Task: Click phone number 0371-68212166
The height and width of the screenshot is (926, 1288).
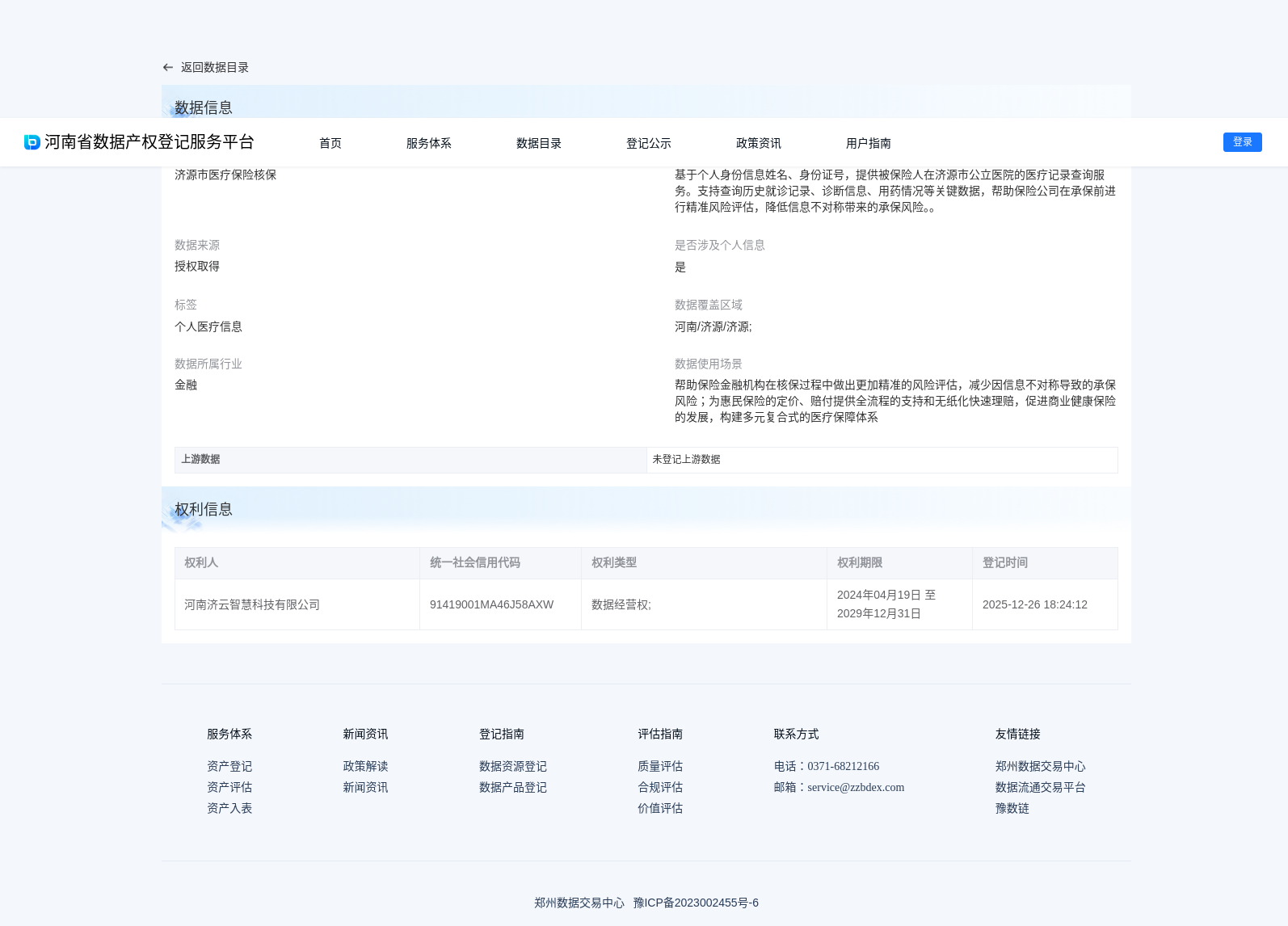Action: point(843,766)
